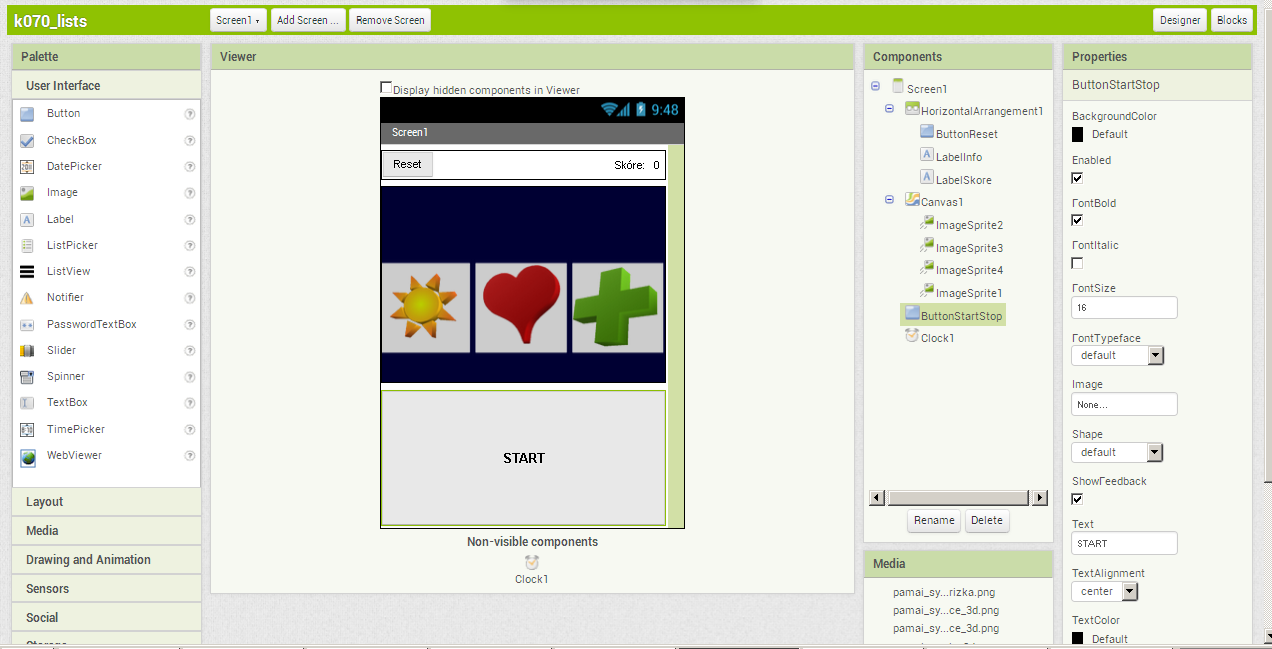This screenshot has height=649, width=1272.
Task: Select the heart image sprite on canvas
Action: [x=521, y=308]
